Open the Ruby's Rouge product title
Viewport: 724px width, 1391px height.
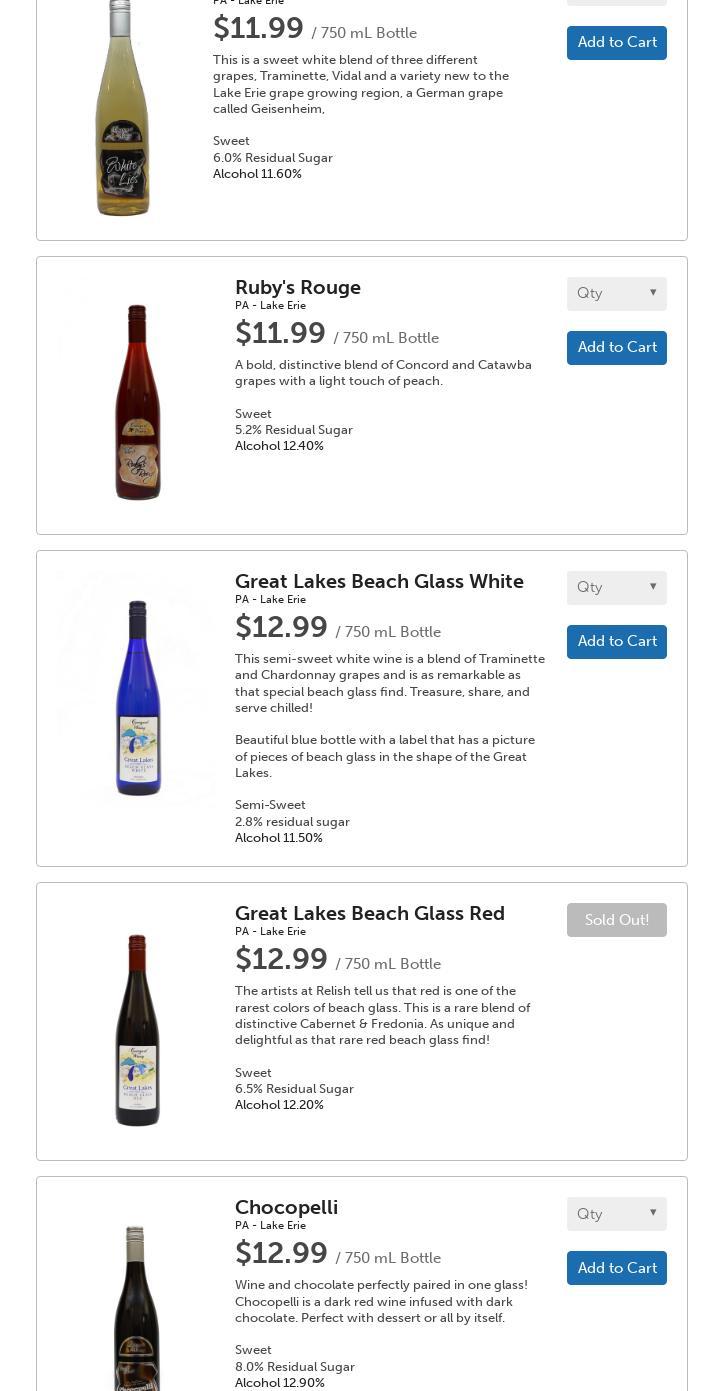(x=298, y=288)
